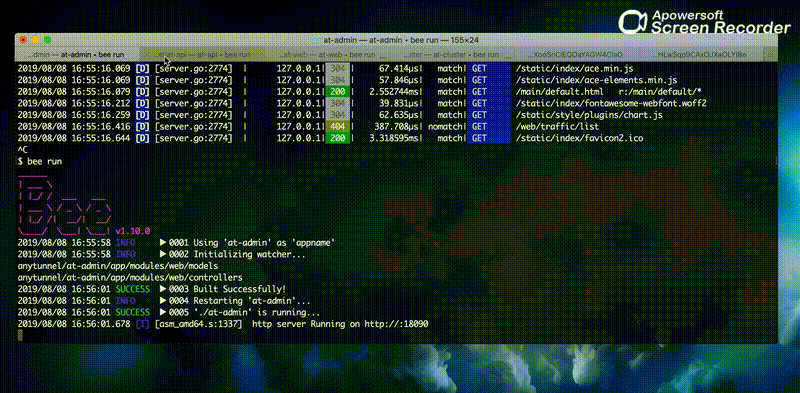Click '0003 Built Successfully!' line
This screenshot has width=800, height=393.
(x=228, y=289)
